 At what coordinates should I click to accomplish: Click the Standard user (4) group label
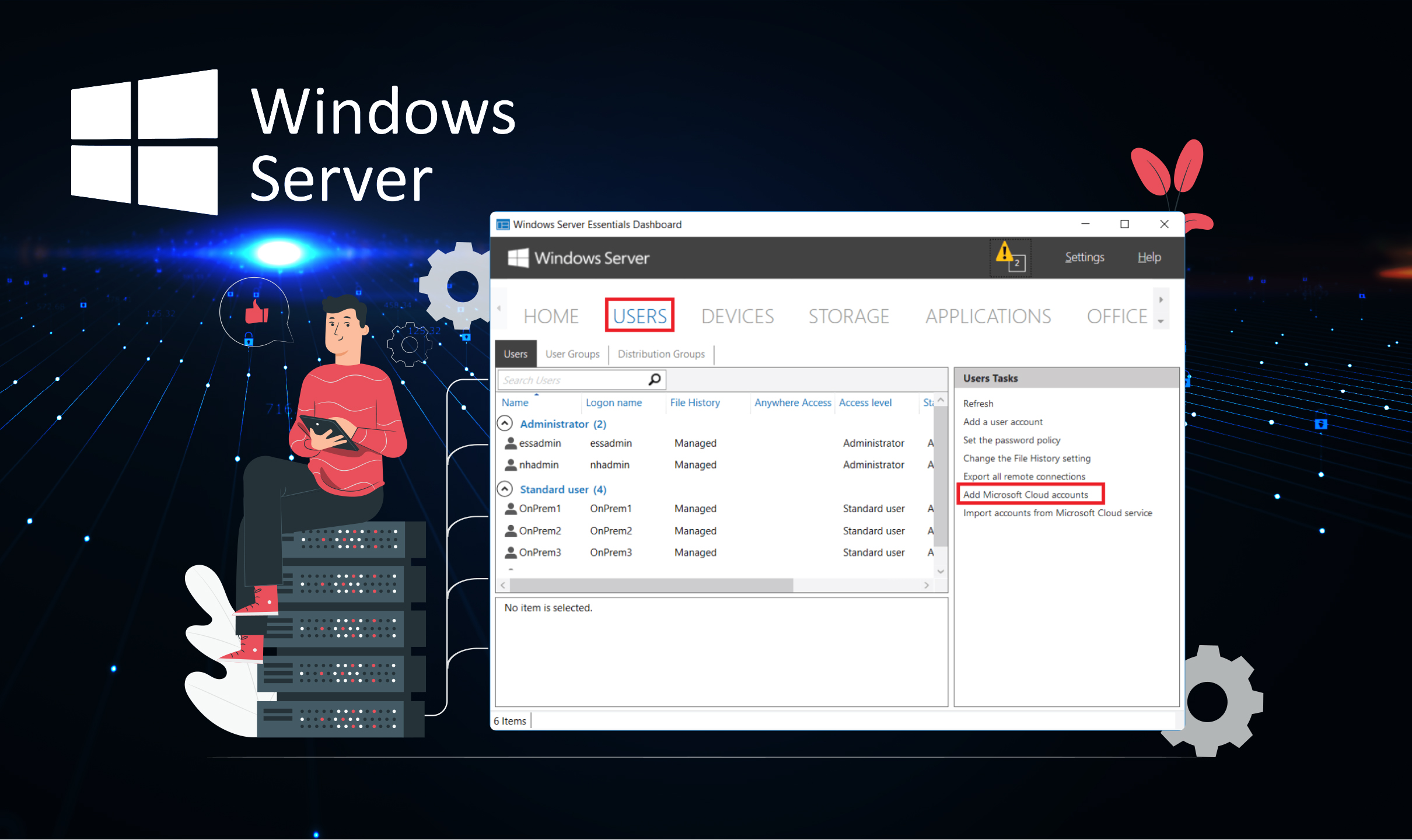[x=562, y=489]
